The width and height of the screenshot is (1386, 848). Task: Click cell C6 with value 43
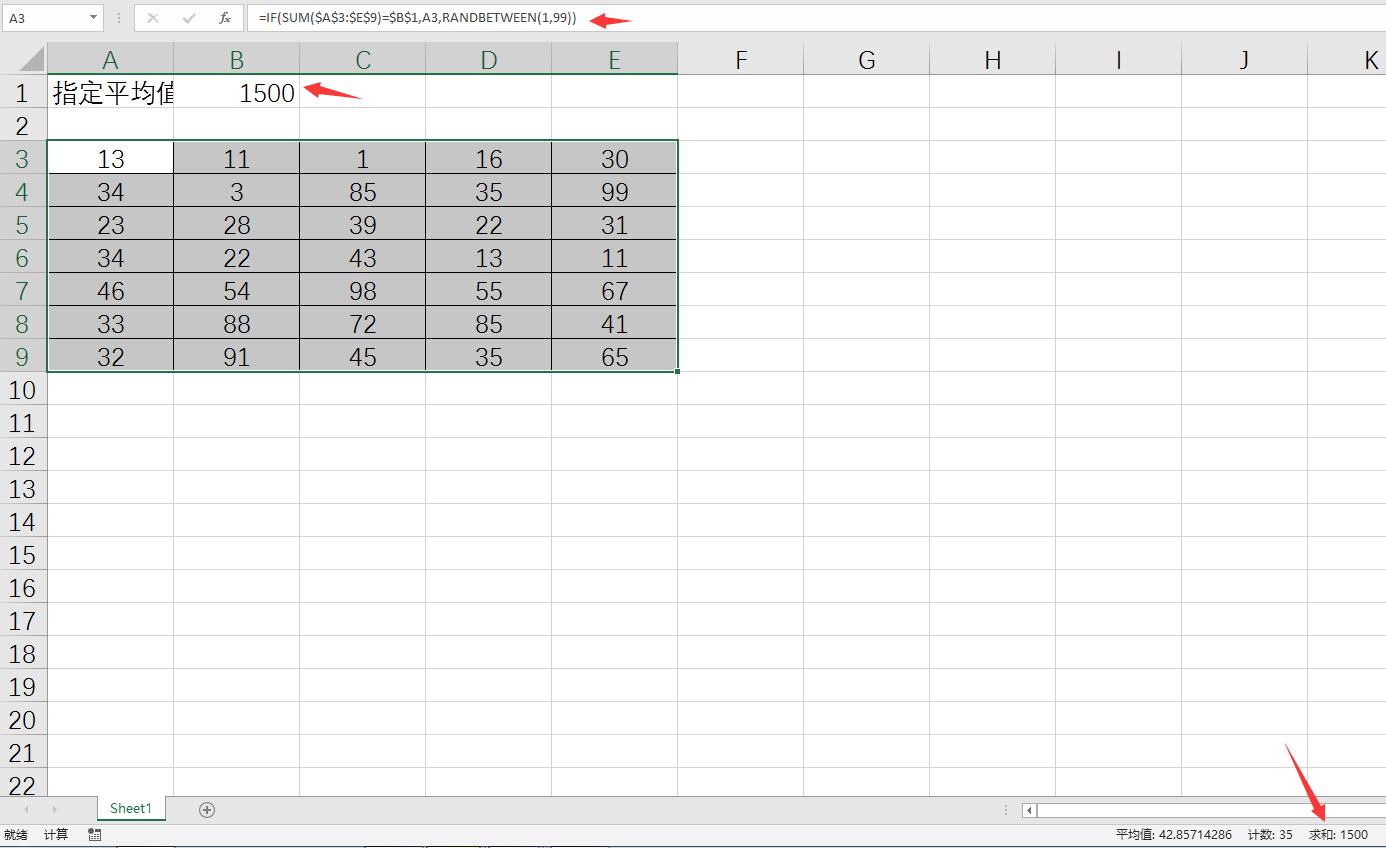coord(362,257)
